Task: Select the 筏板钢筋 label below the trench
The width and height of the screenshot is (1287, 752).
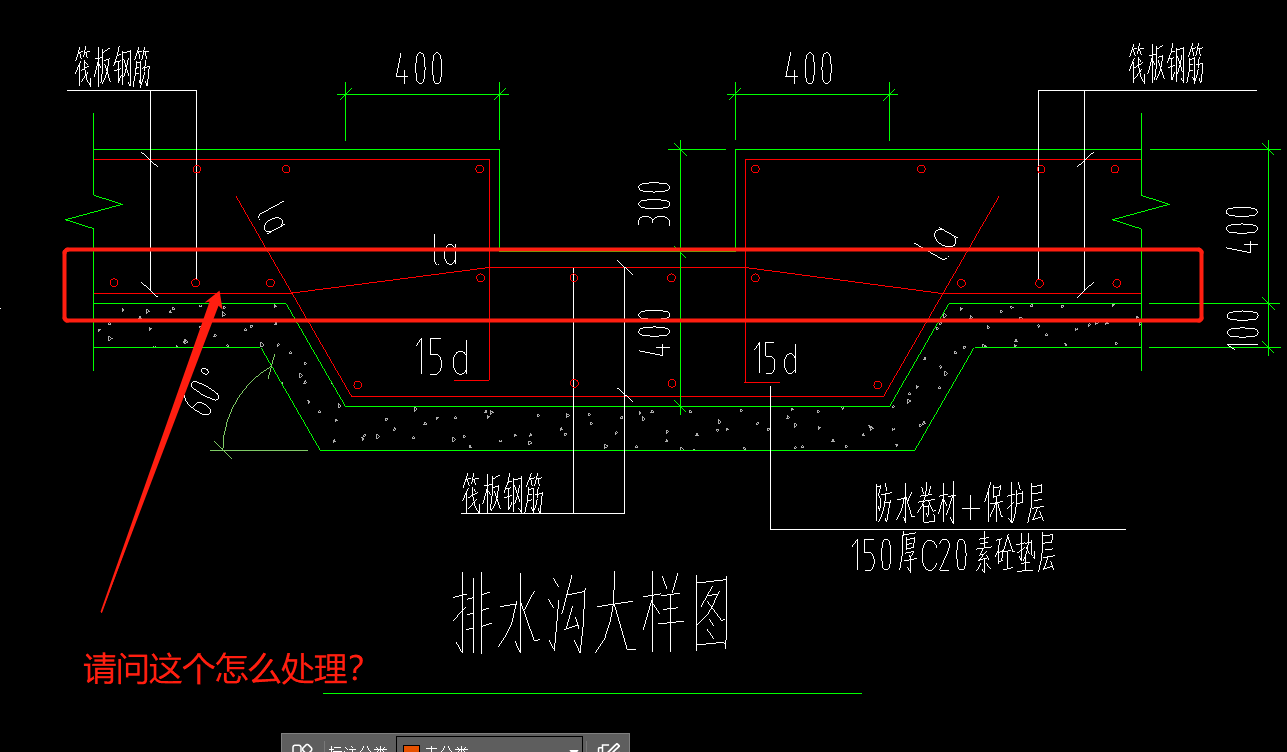Action: pyautogui.click(x=503, y=493)
